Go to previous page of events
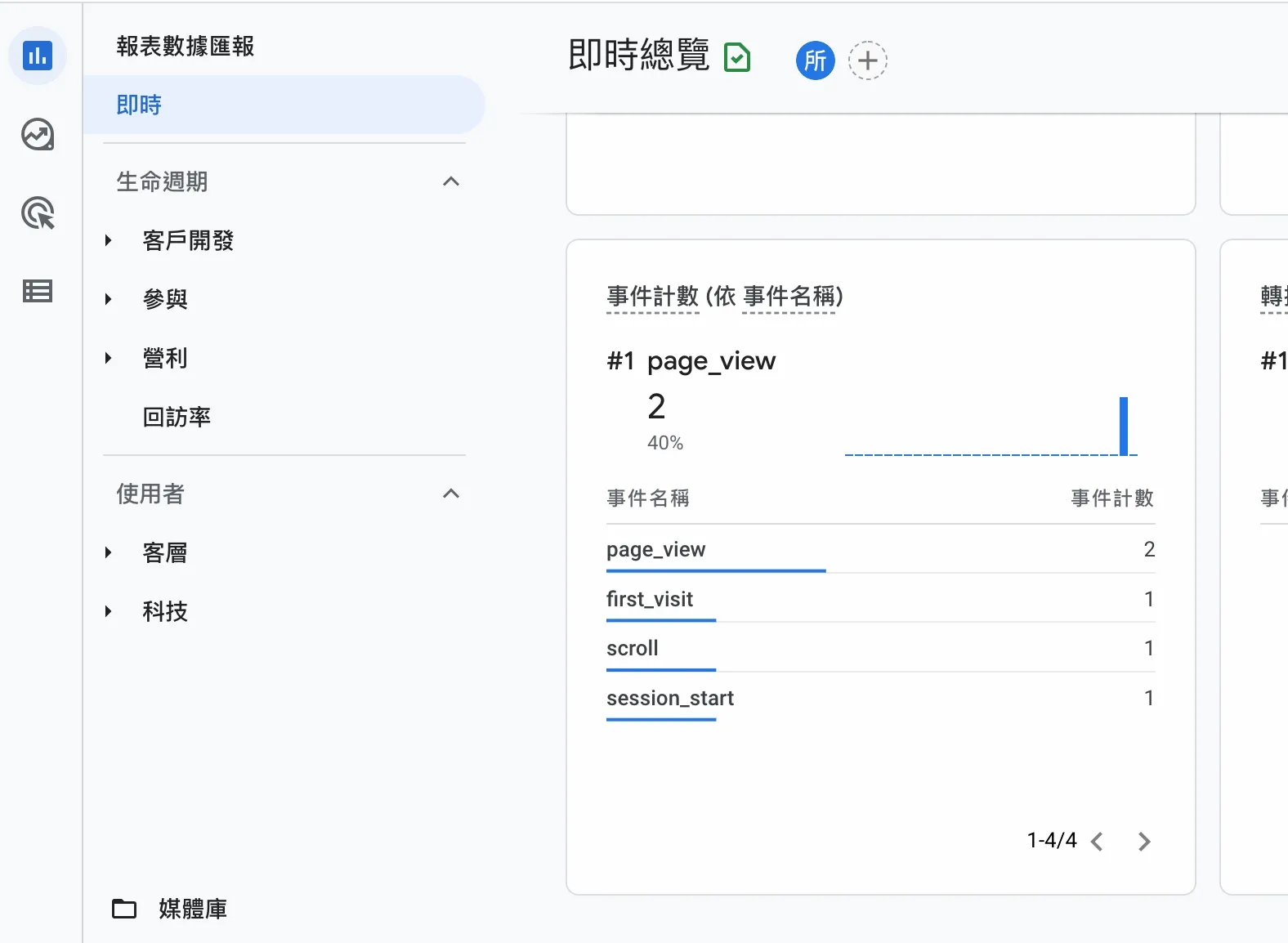Screen dimensions: 1288x943 pyautogui.click(x=1098, y=842)
